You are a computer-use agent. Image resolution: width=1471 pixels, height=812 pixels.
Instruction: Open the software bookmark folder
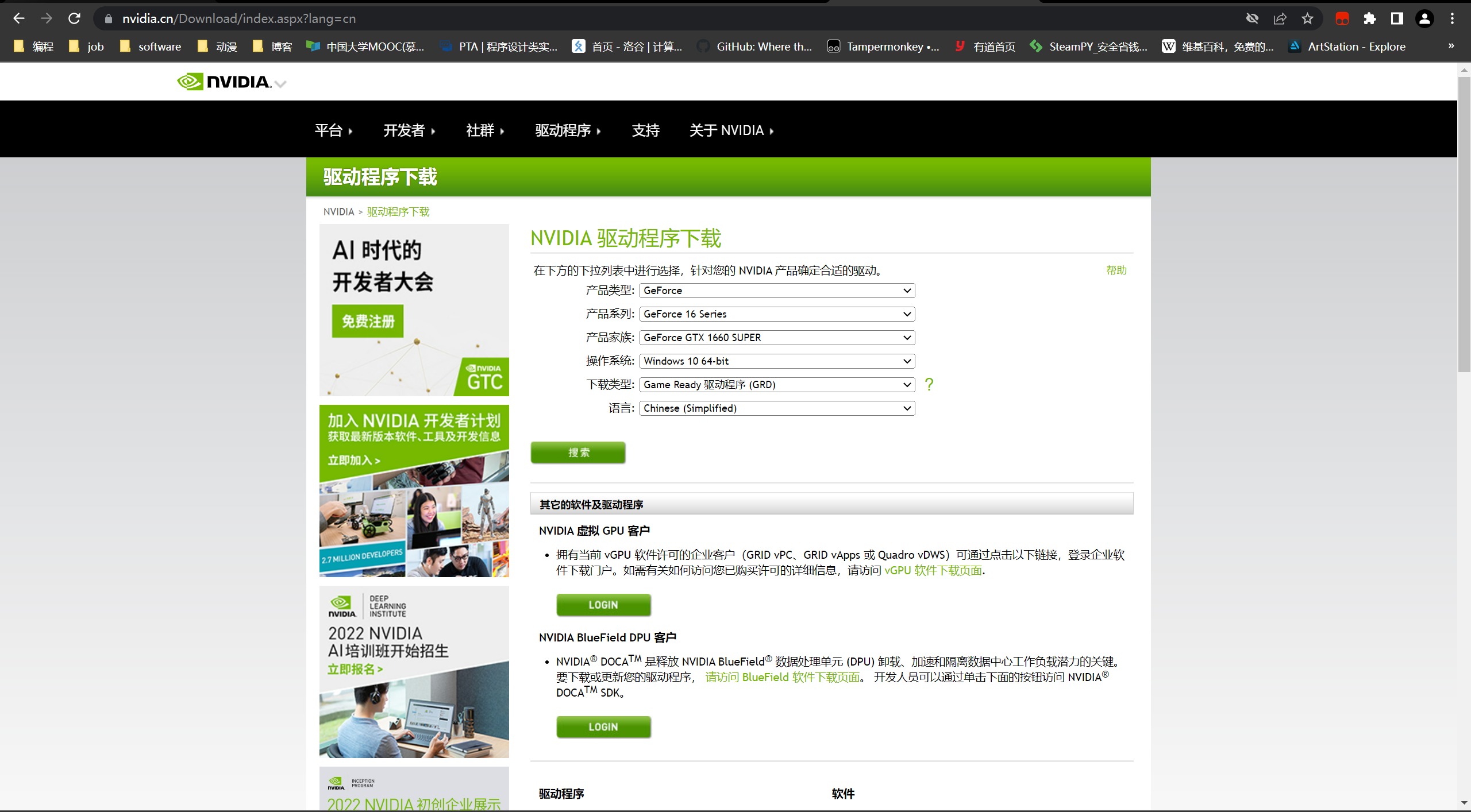[150, 46]
